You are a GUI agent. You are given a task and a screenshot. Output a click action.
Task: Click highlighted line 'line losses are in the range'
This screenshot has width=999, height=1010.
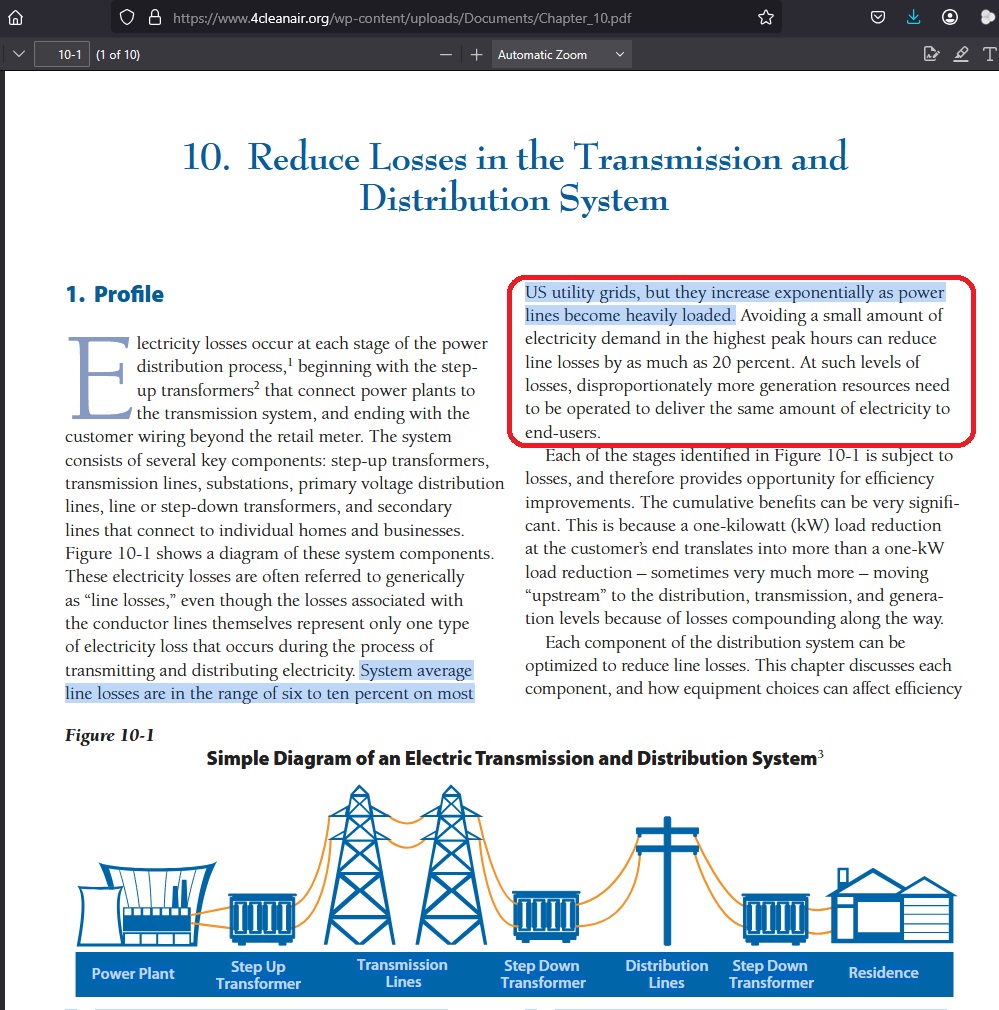[269, 694]
